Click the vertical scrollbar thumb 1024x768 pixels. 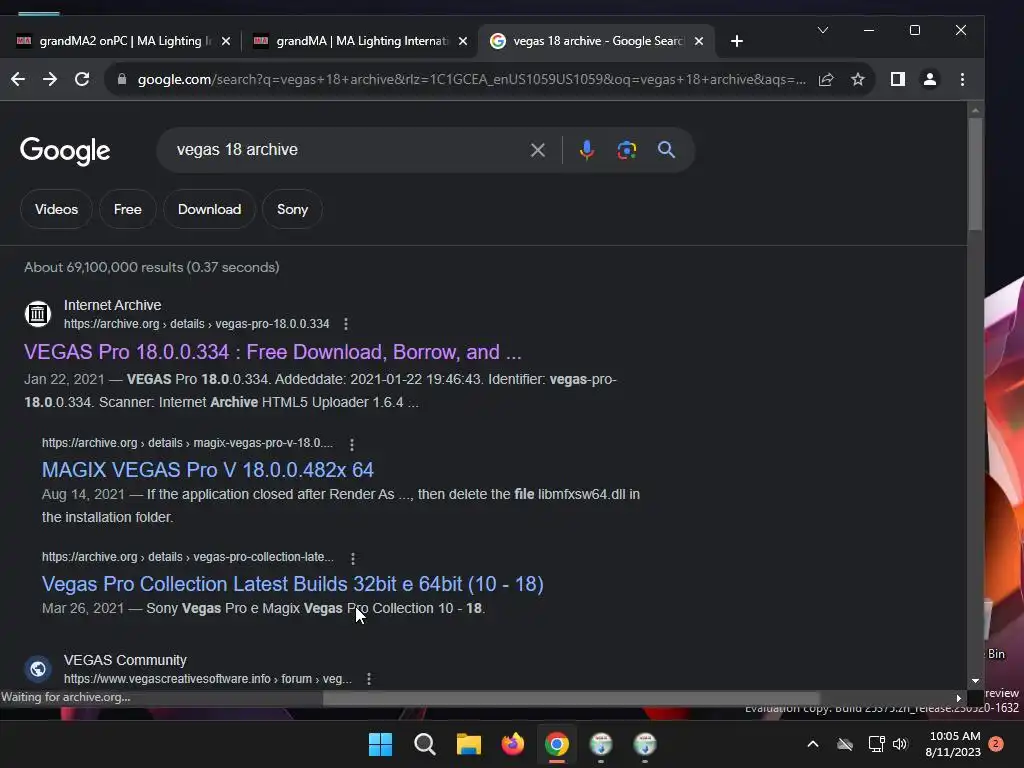[x=975, y=174]
